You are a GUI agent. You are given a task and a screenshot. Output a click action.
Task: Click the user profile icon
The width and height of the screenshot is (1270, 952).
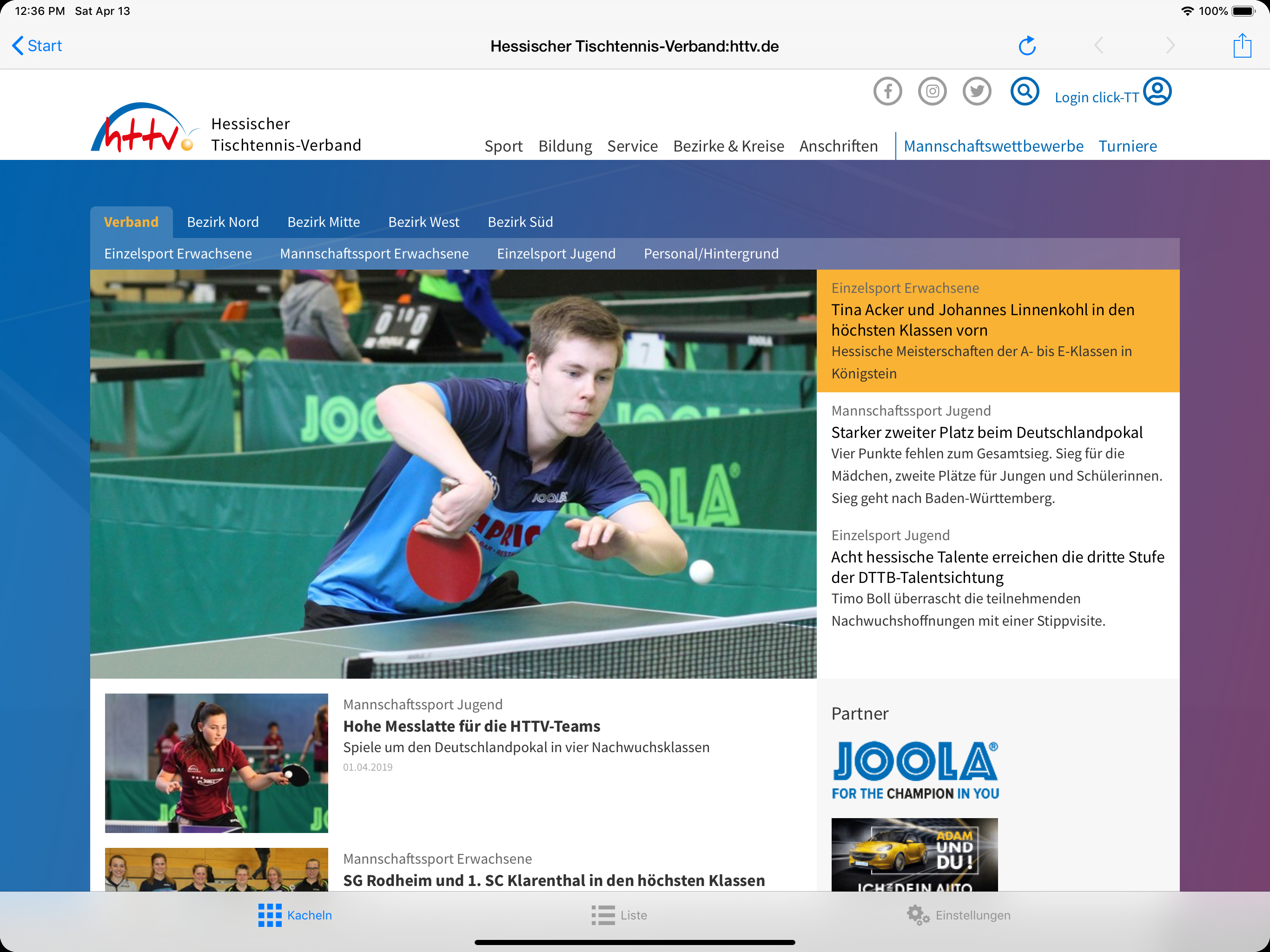click(1157, 91)
